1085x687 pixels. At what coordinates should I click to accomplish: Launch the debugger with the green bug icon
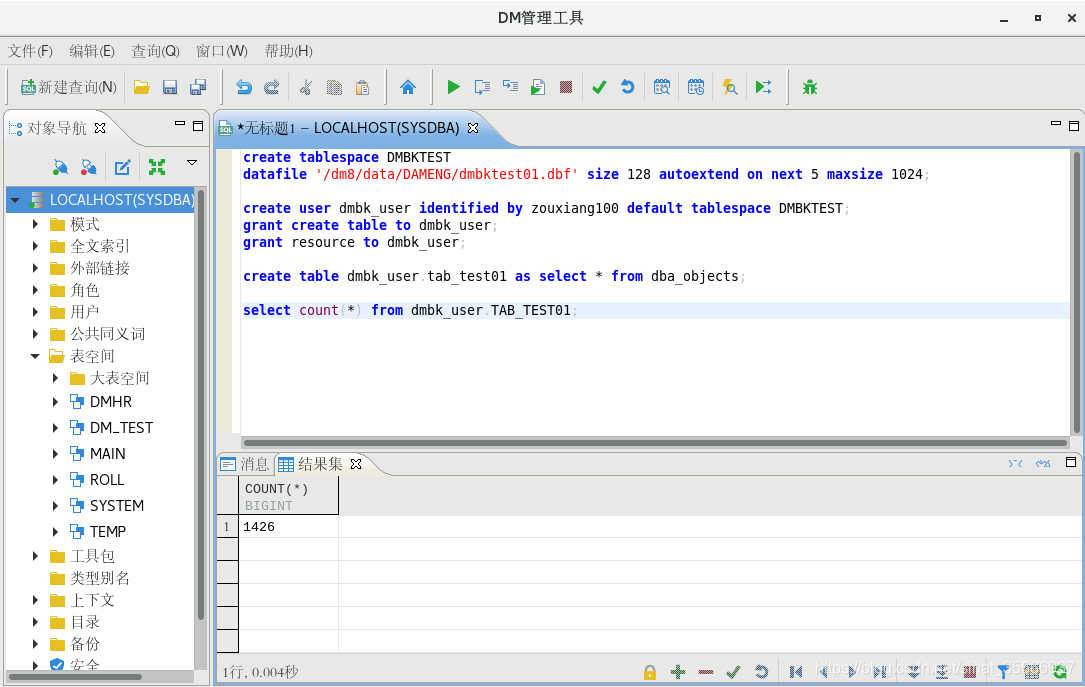point(810,87)
